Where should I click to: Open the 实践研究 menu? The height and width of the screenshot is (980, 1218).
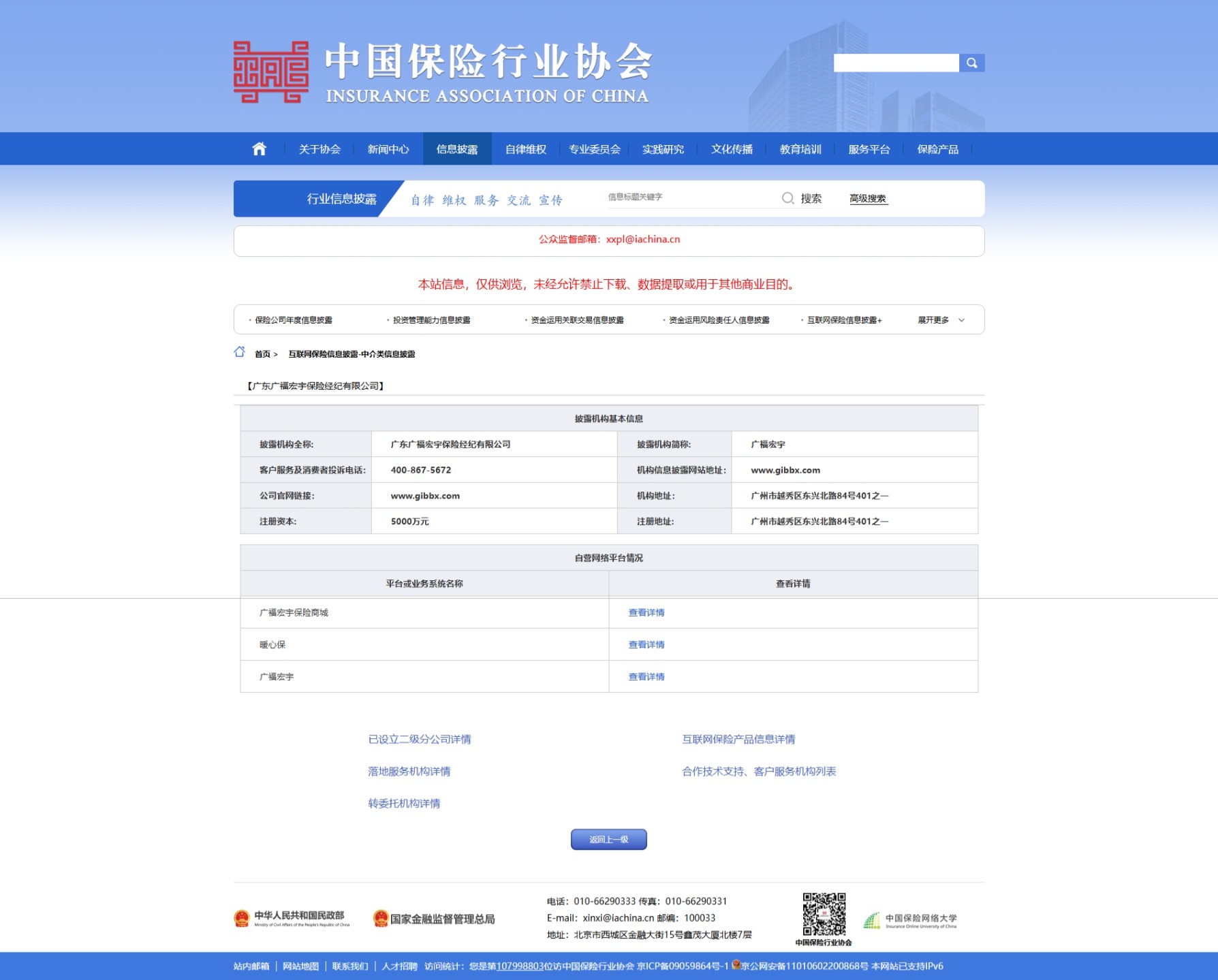point(663,149)
